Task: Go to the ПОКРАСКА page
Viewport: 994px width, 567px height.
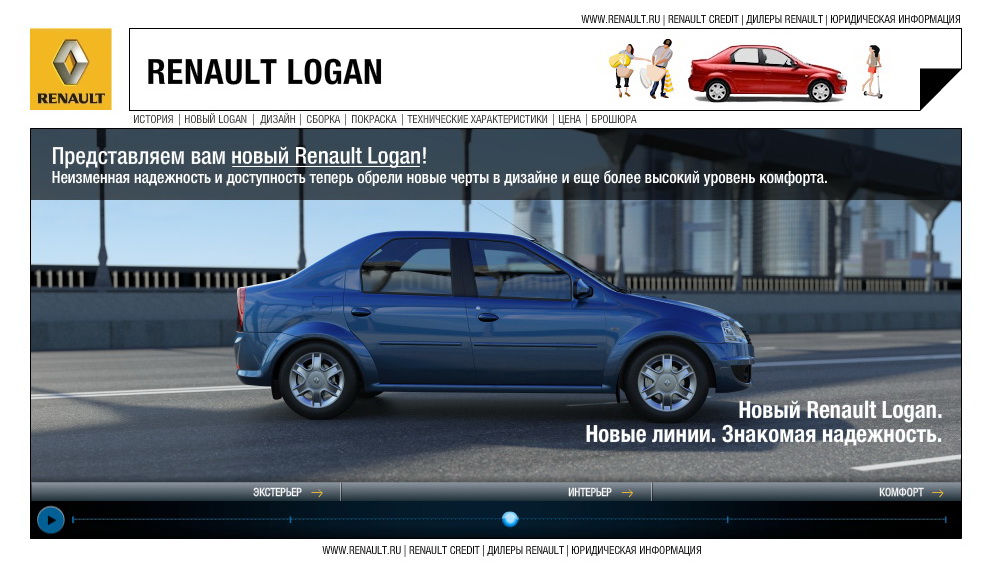Action: pyautogui.click(x=373, y=119)
